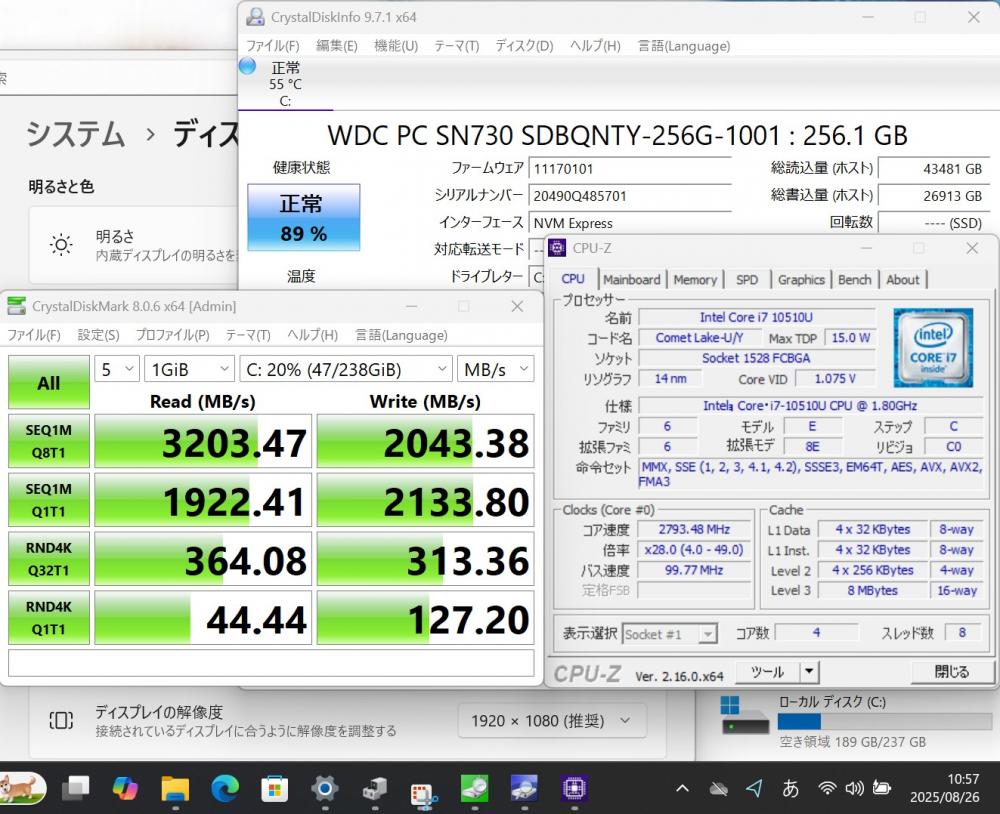The image size is (1000, 814).
Task: Open File Explorer from the taskbar
Action: (x=175, y=788)
